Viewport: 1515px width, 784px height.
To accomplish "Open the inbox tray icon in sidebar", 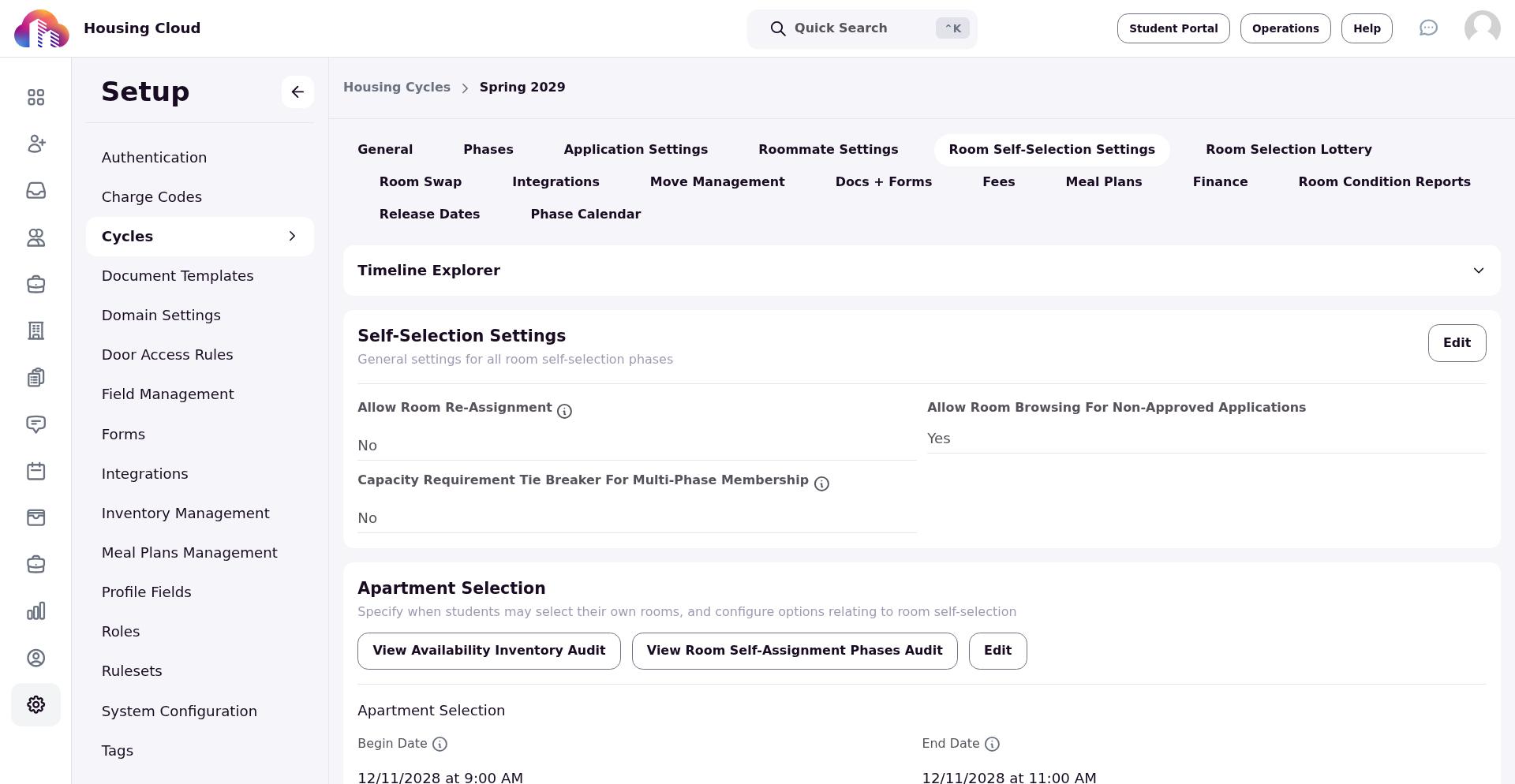I will click(x=36, y=190).
